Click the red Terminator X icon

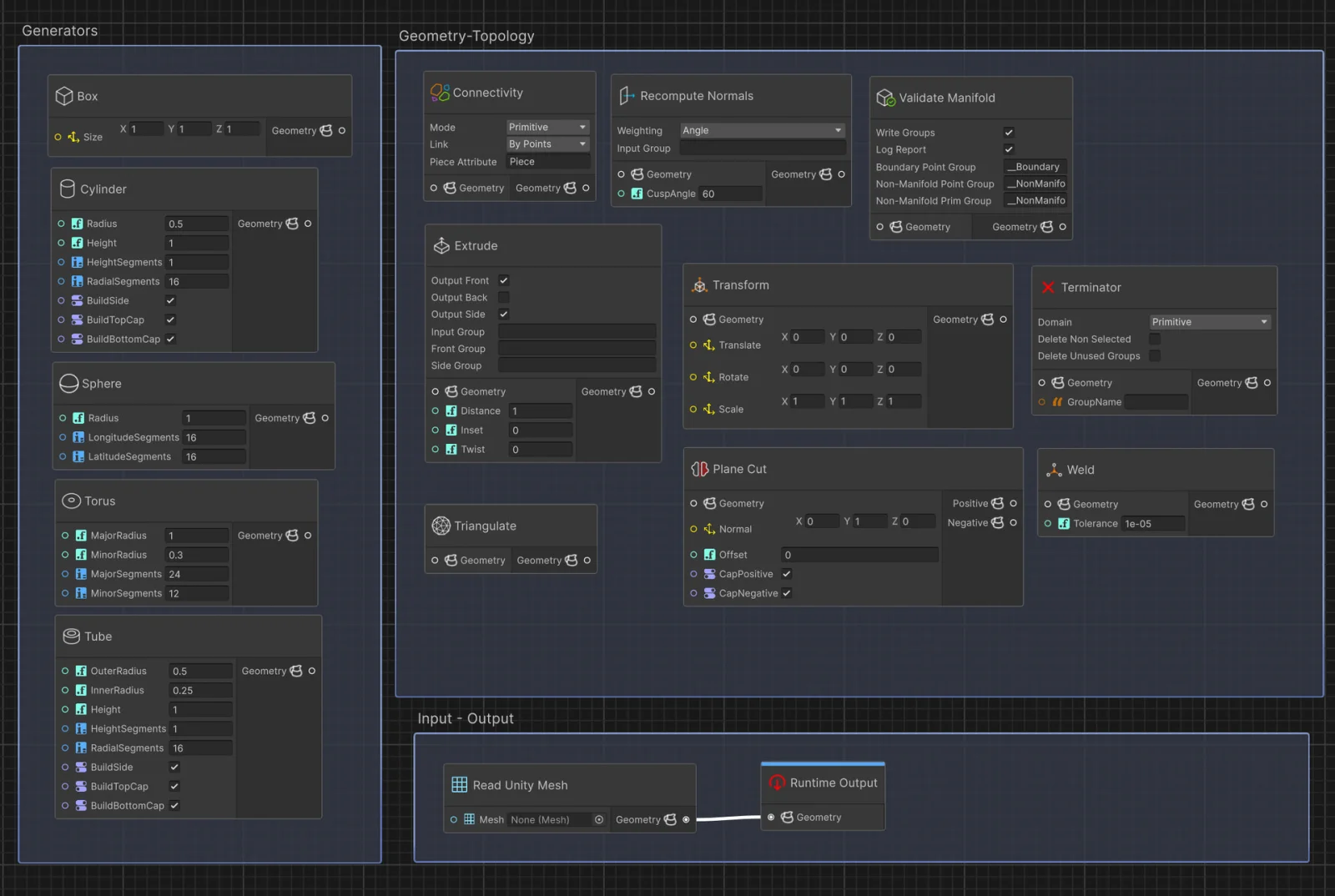[1048, 287]
